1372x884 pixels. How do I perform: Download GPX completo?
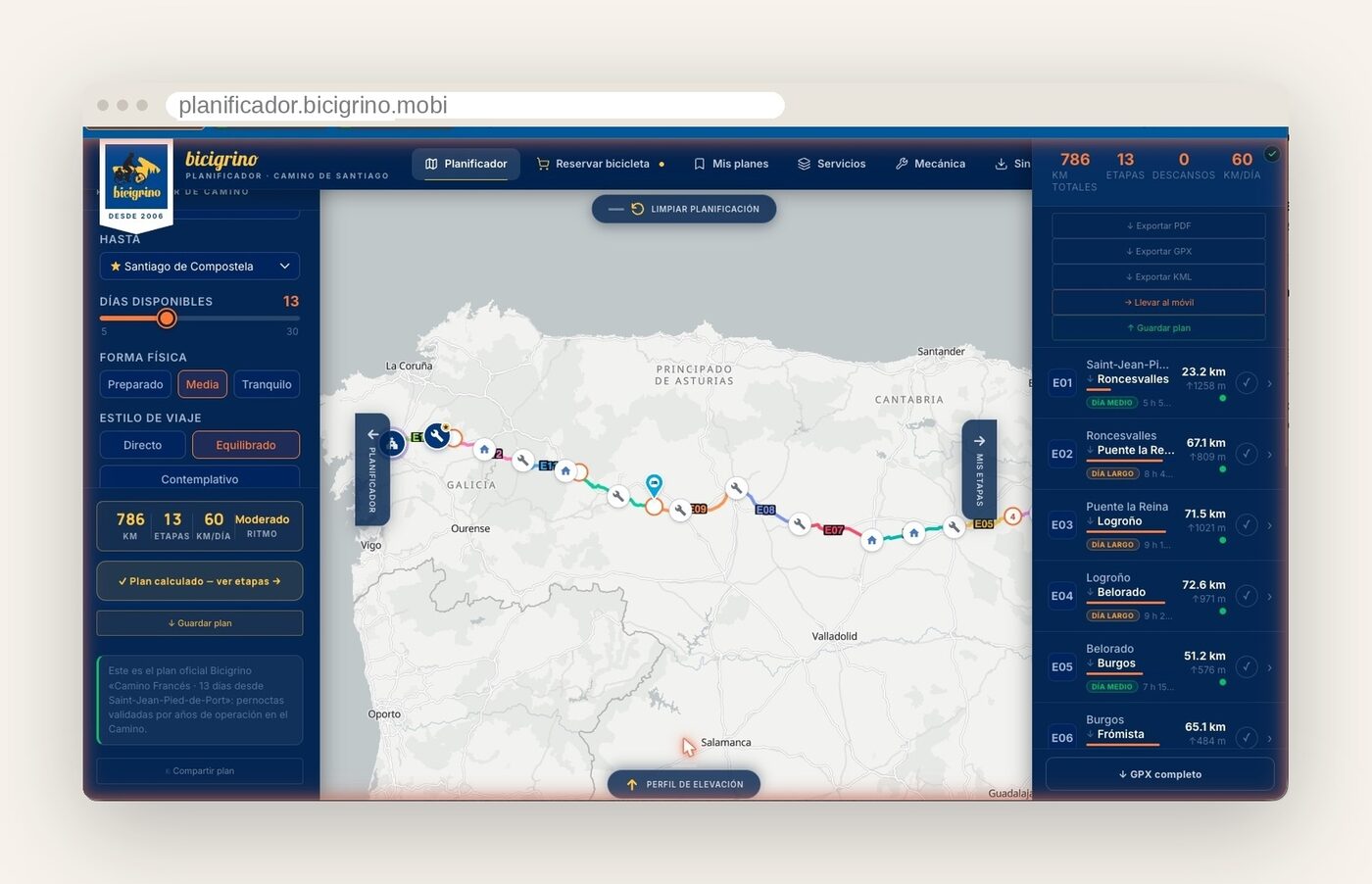pos(1160,774)
